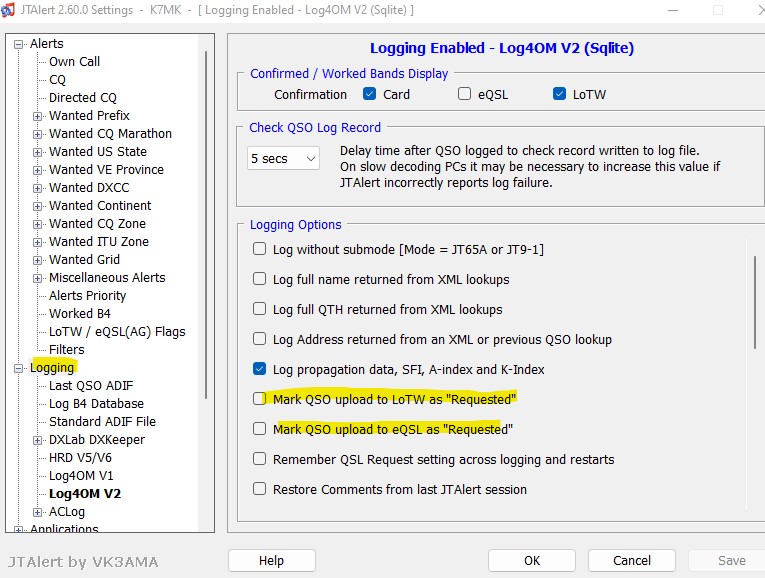Enable the Card confirmation checkbox

point(369,94)
